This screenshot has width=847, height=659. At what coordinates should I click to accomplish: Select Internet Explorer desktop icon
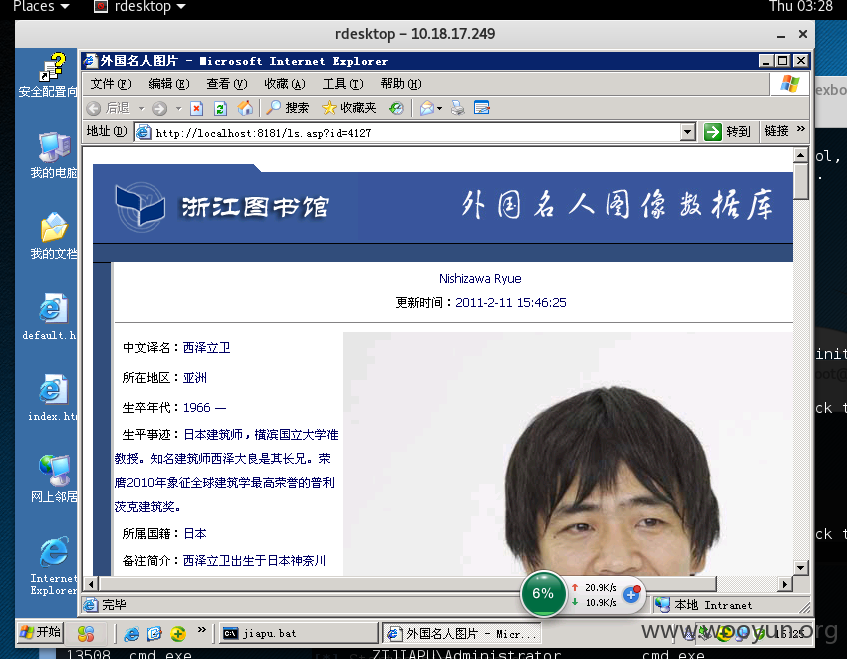click(53, 566)
